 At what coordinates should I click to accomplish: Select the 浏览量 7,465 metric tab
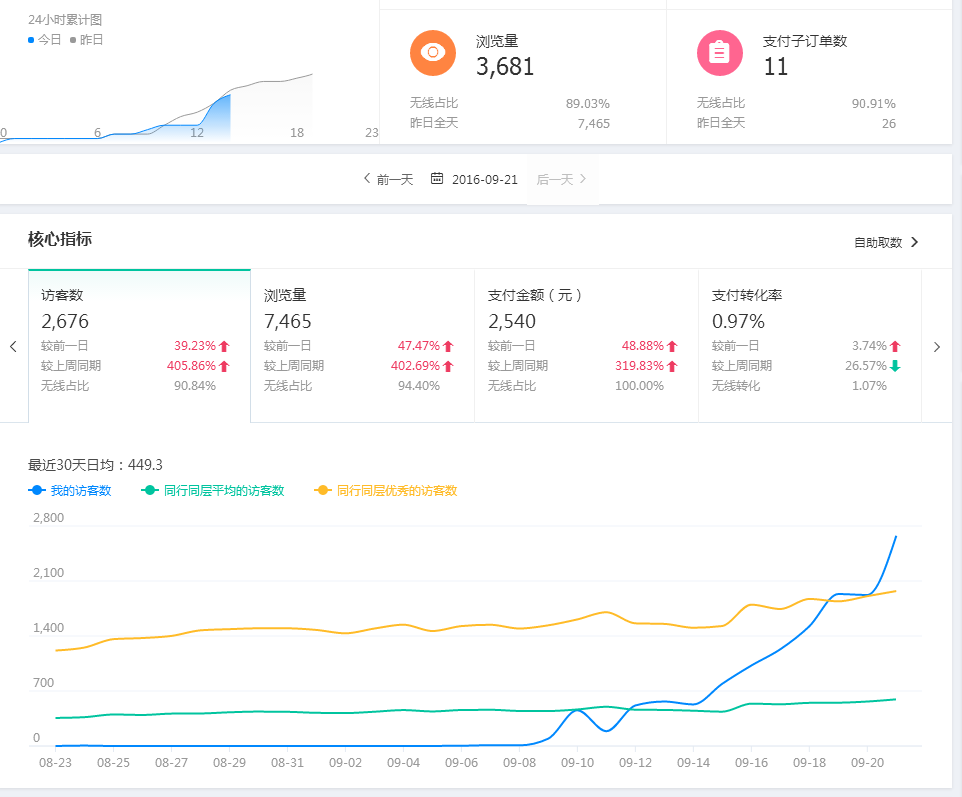pos(363,346)
